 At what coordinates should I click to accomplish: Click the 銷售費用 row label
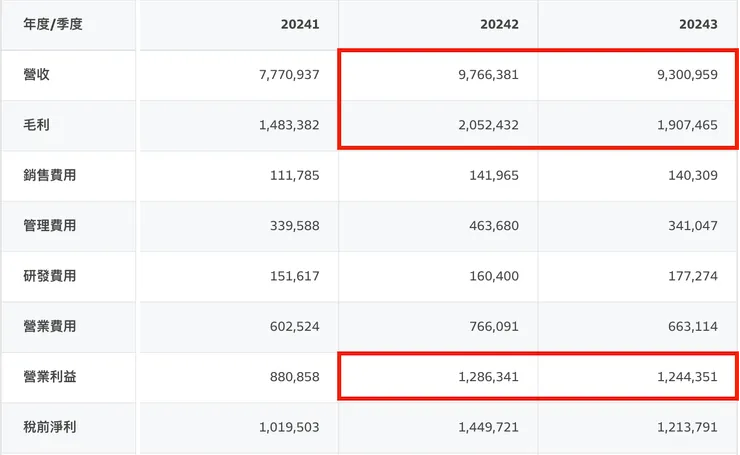[49, 175]
